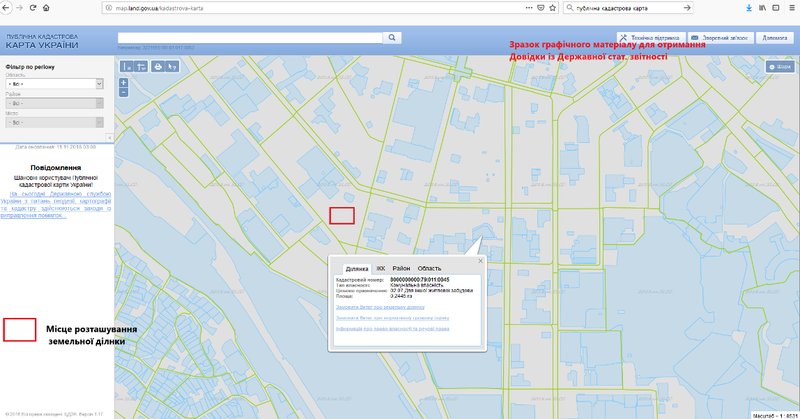
Task: Click the cadastral number search field
Action: tap(250, 37)
